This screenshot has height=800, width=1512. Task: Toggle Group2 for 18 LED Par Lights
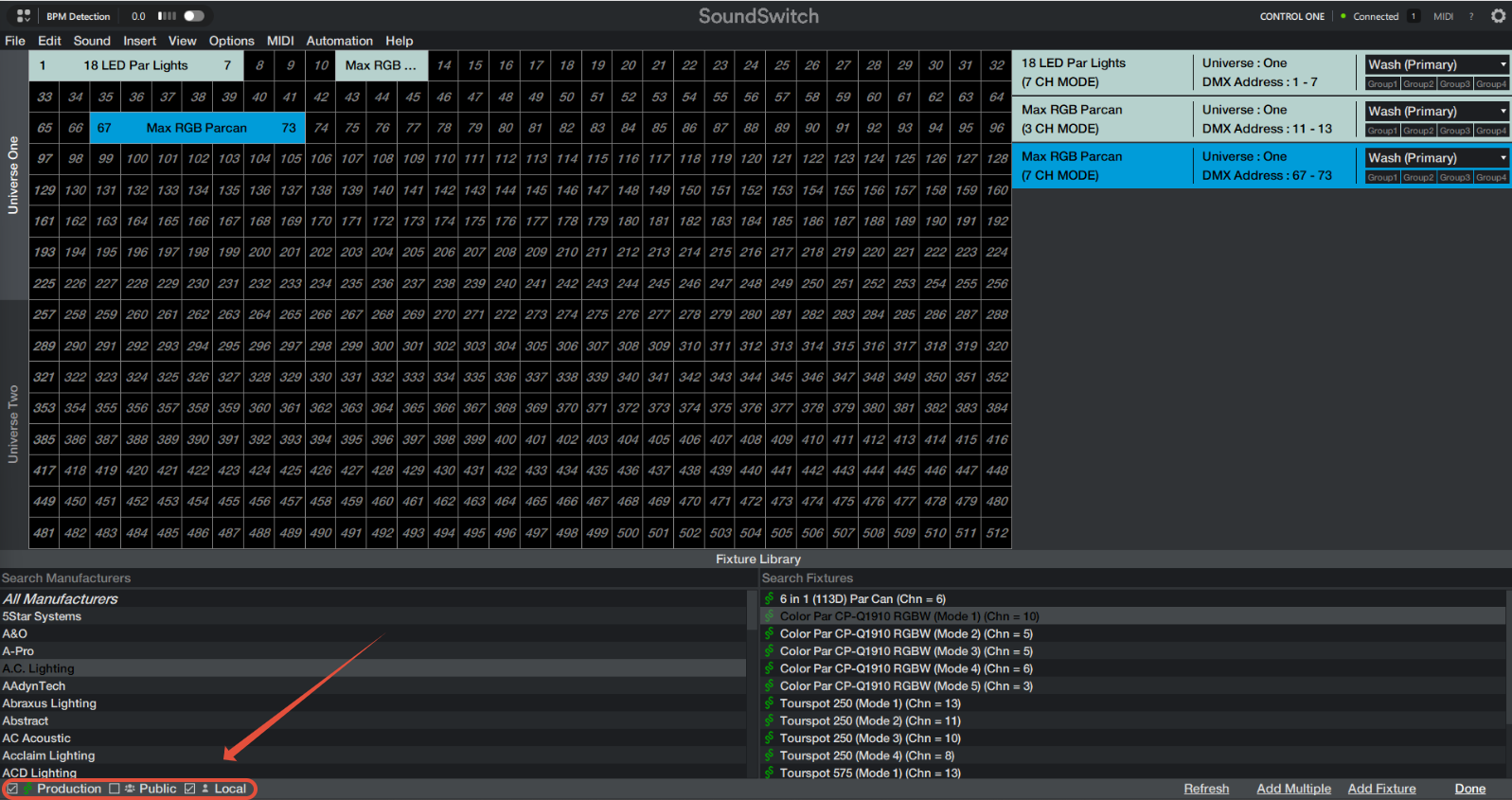click(x=1418, y=84)
